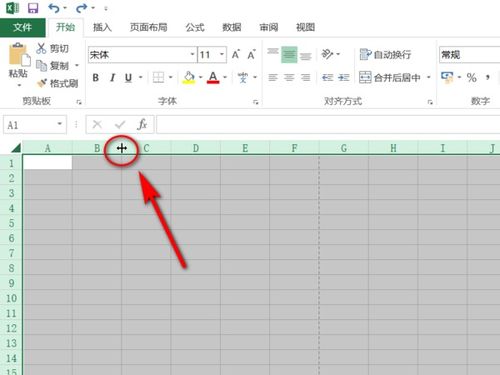Open the Name Box dropdown arrow
Image resolution: width=500 pixels, height=375 pixels.
point(60,124)
